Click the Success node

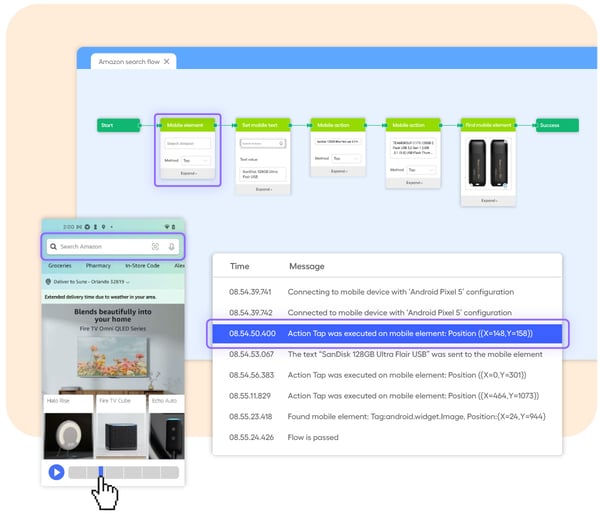tap(557, 125)
